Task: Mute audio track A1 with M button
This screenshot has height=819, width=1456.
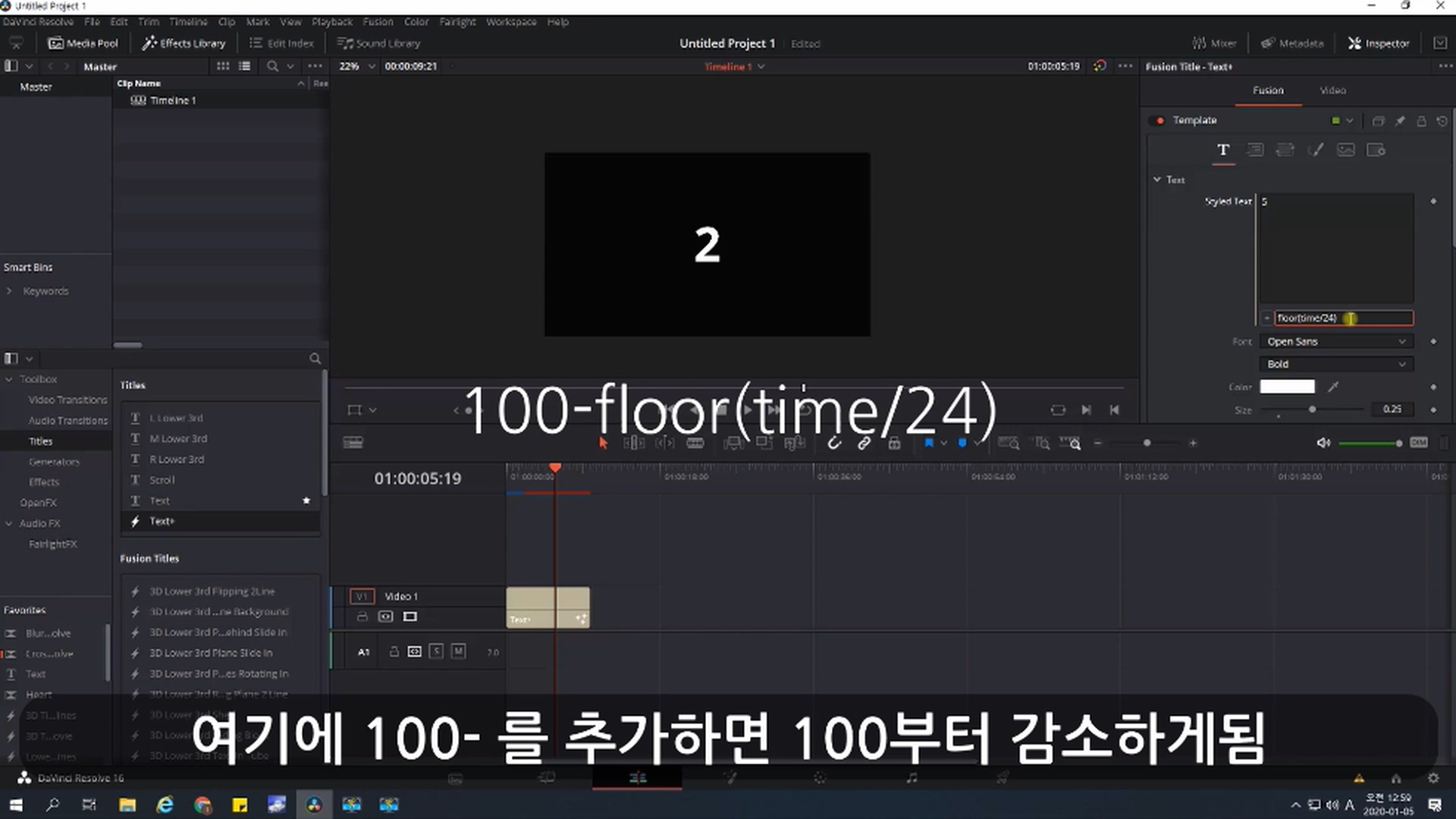Action: [x=458, y=651]
